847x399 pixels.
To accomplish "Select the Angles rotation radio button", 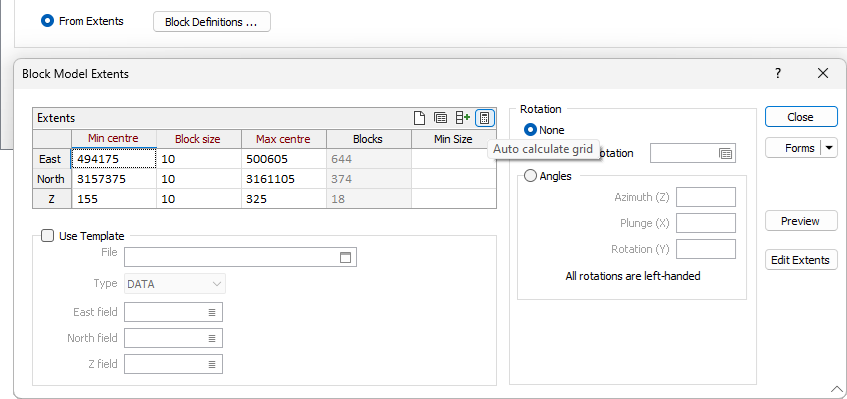I will [x=530, y=176].
